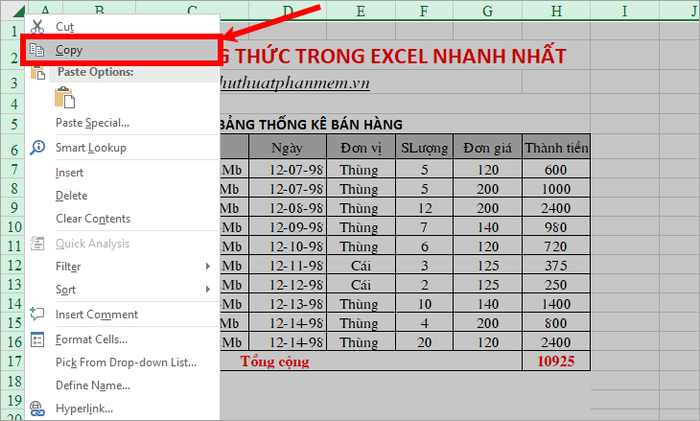Open Paste Special dialog
700x421 pixels.
click(x=122, y=123)
